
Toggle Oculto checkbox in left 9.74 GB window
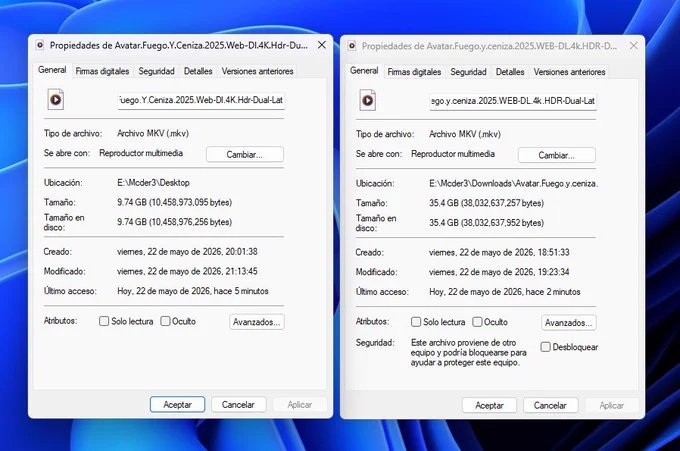165,321
